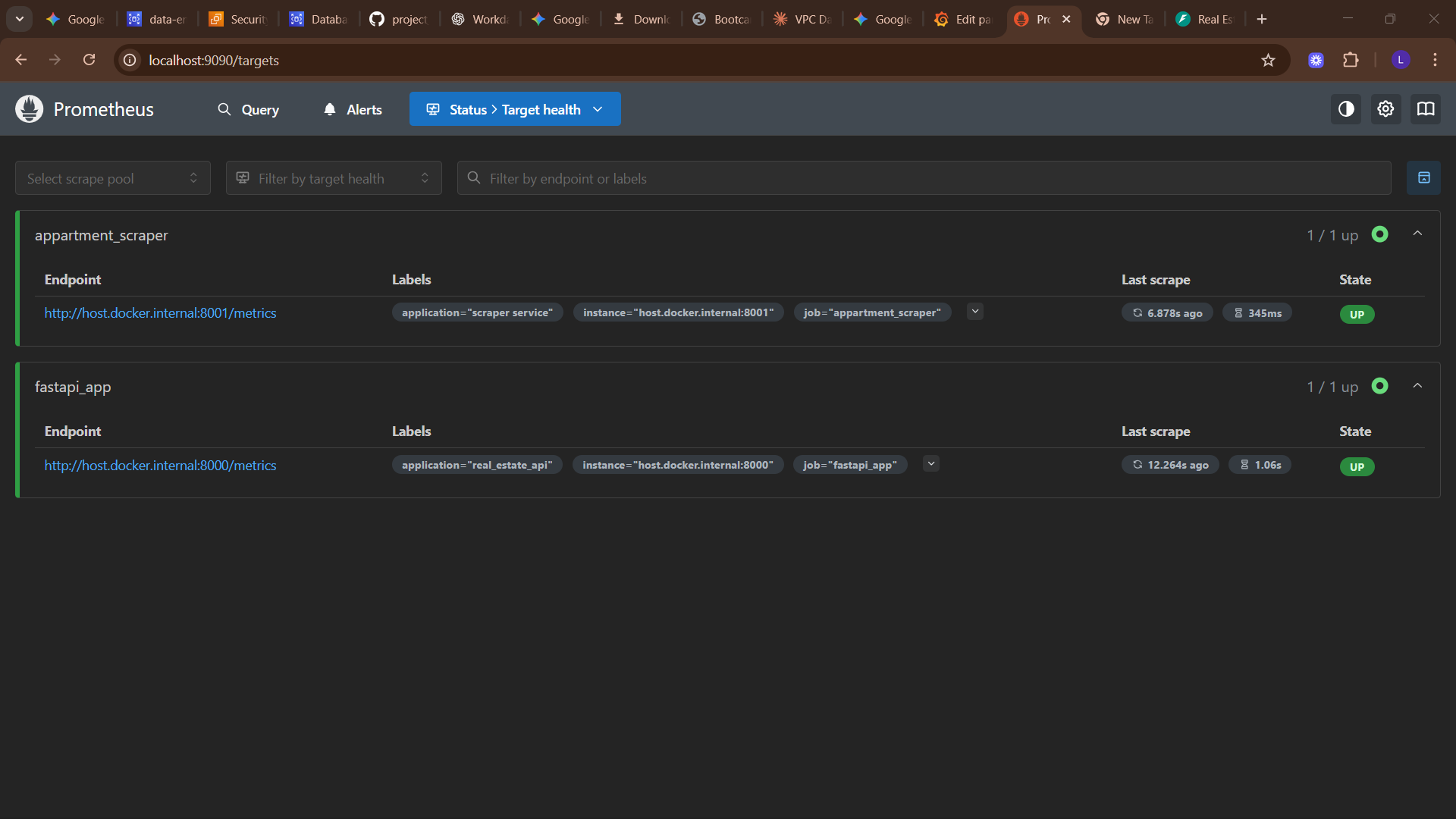Click the Prometheus flame logo
The height and width of the screenshot is (819, 1456).
coord(29,109)
